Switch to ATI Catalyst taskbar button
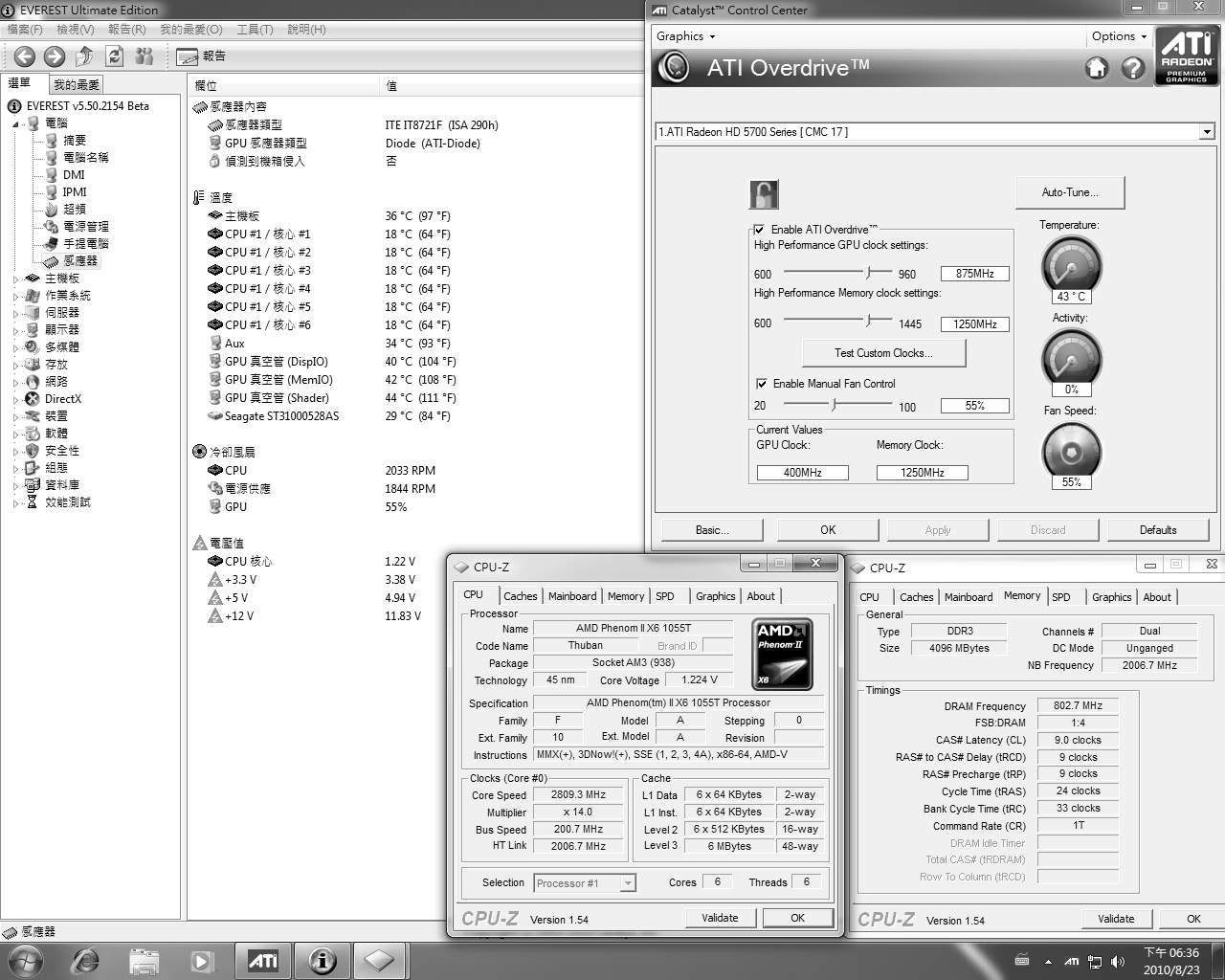1225x980 pixels. click(262, 960)
